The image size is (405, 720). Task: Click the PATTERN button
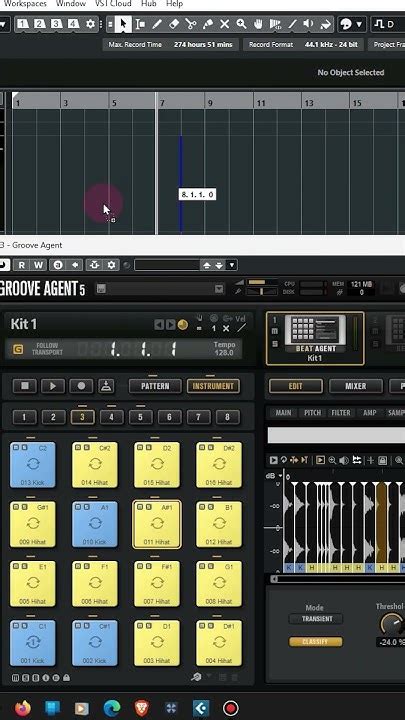(155, 386)
